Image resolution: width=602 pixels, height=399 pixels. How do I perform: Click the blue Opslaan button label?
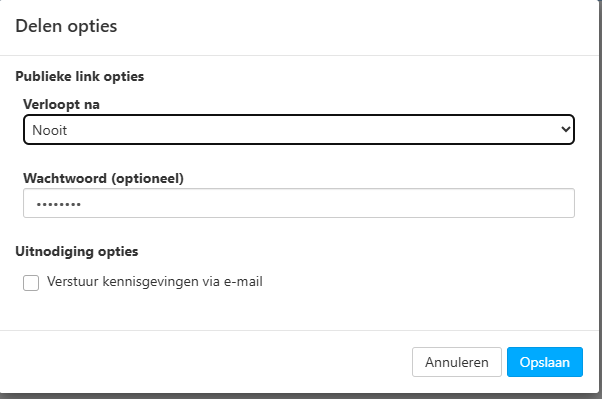coord(544,362)
